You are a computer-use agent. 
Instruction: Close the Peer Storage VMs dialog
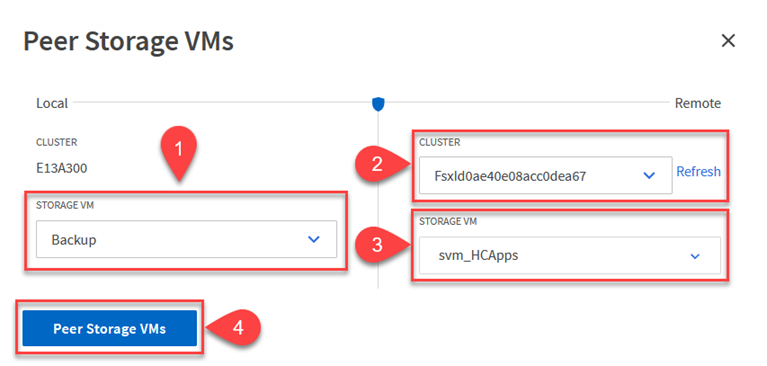click(728, 41)
